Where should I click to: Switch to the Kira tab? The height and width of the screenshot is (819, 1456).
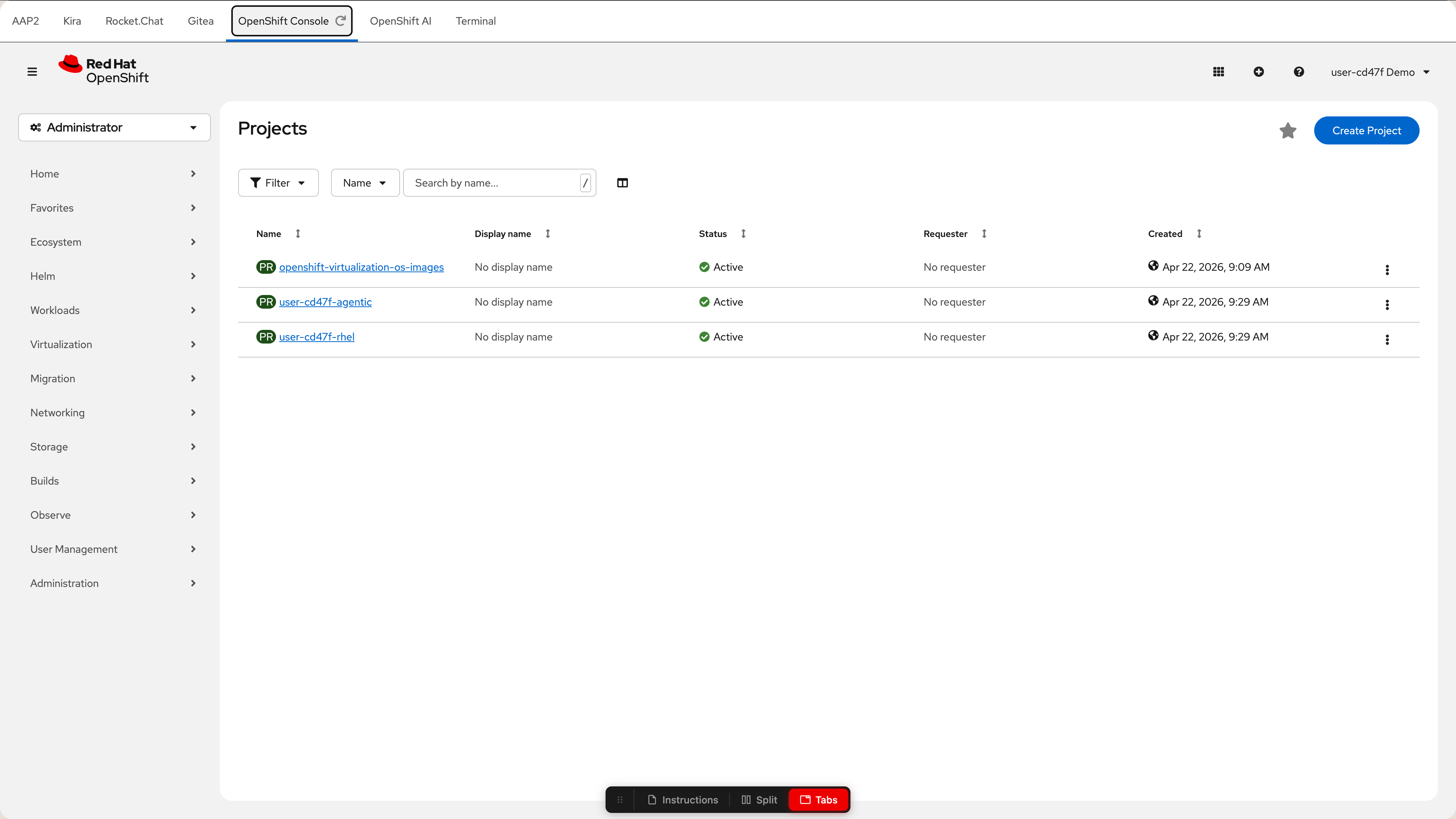[72, 21]
